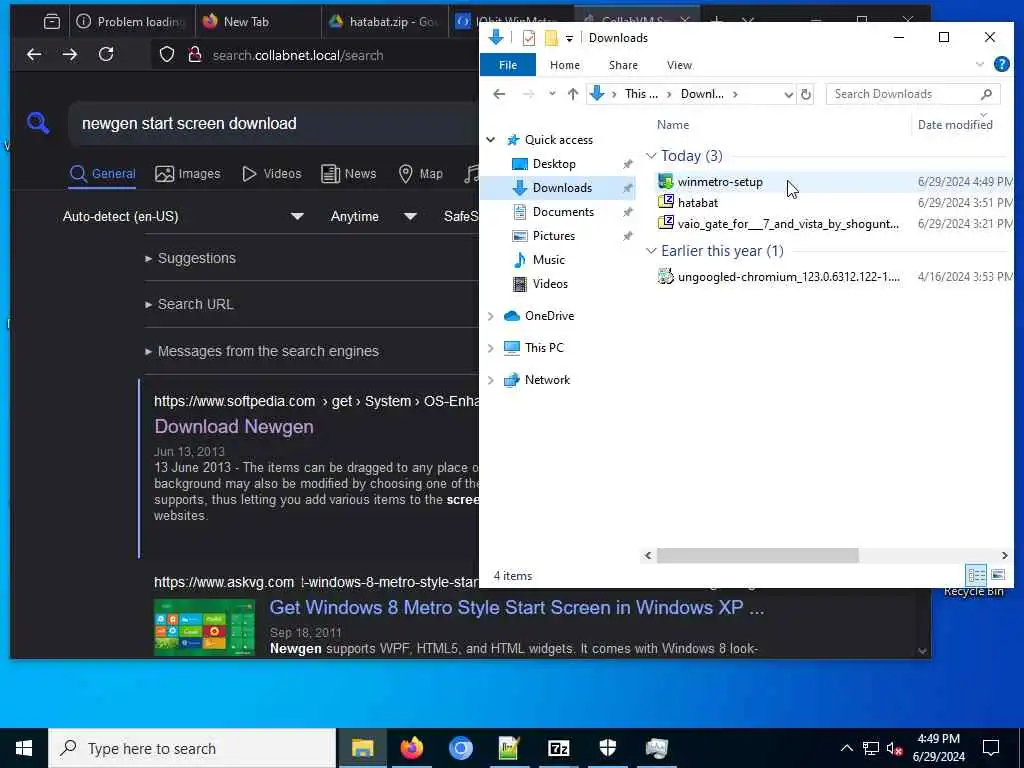1024x768 pixels.
Task: Open Music folder in navigation pane
Action: point(549,260)
